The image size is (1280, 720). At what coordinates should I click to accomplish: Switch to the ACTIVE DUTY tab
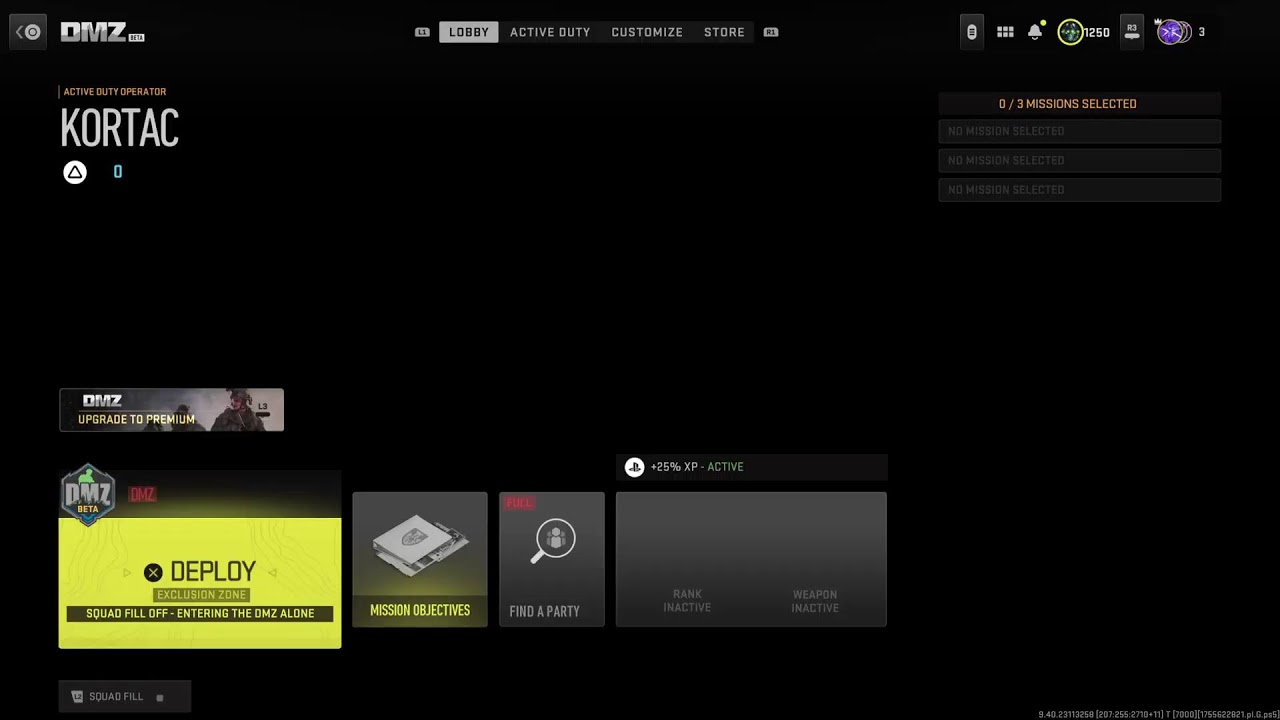pyautogui.click(x=550, y=32)
